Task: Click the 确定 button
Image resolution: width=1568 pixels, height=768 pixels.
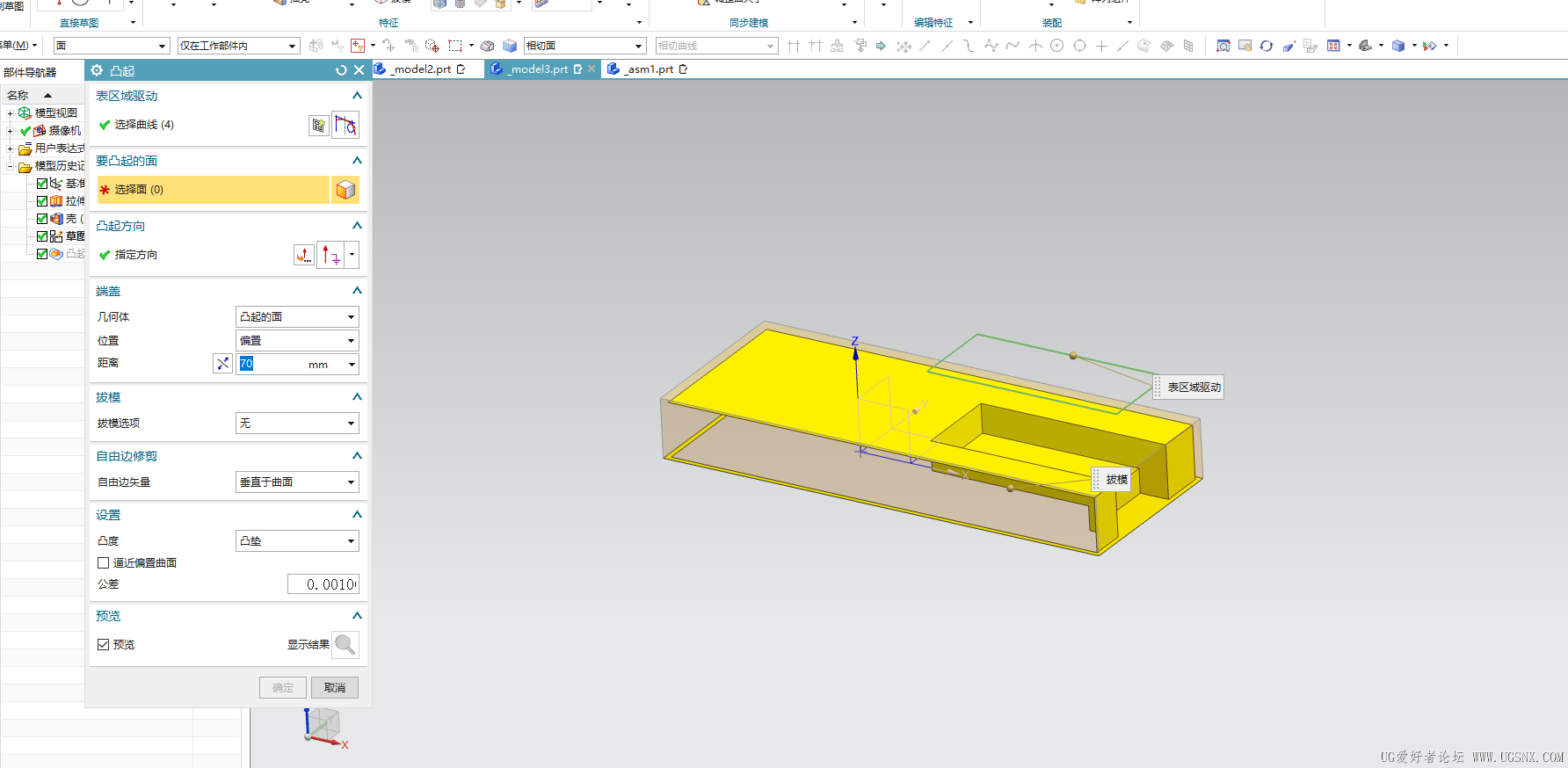Action: 283,688
